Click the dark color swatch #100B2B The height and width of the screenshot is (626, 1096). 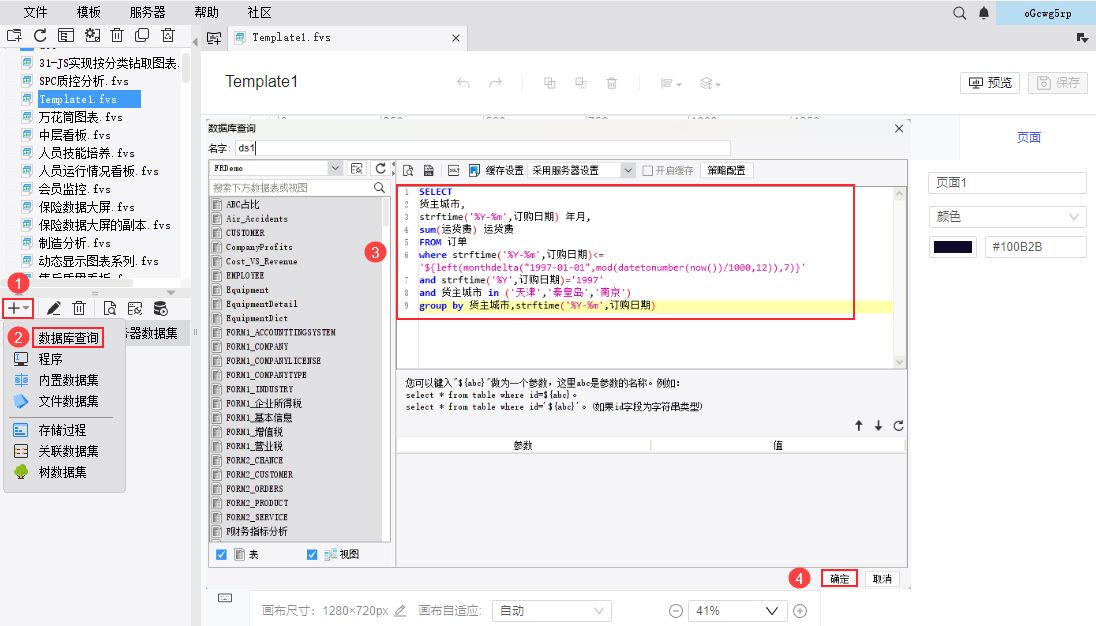pyautogui.click(x=953, y=247)
